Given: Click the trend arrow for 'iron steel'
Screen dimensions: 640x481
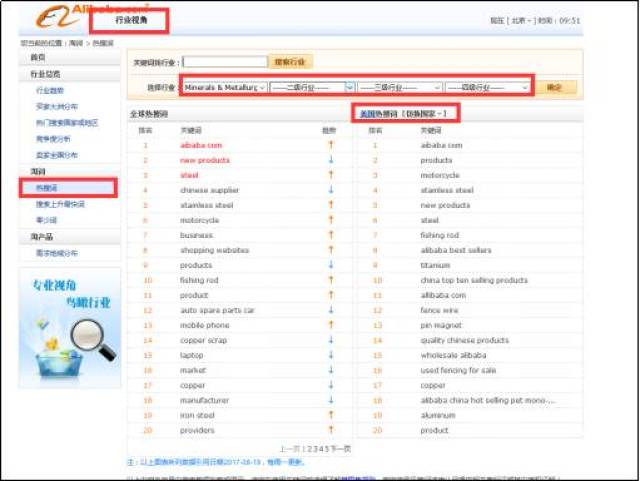Looking at the screenshot, I should (331, 415).
